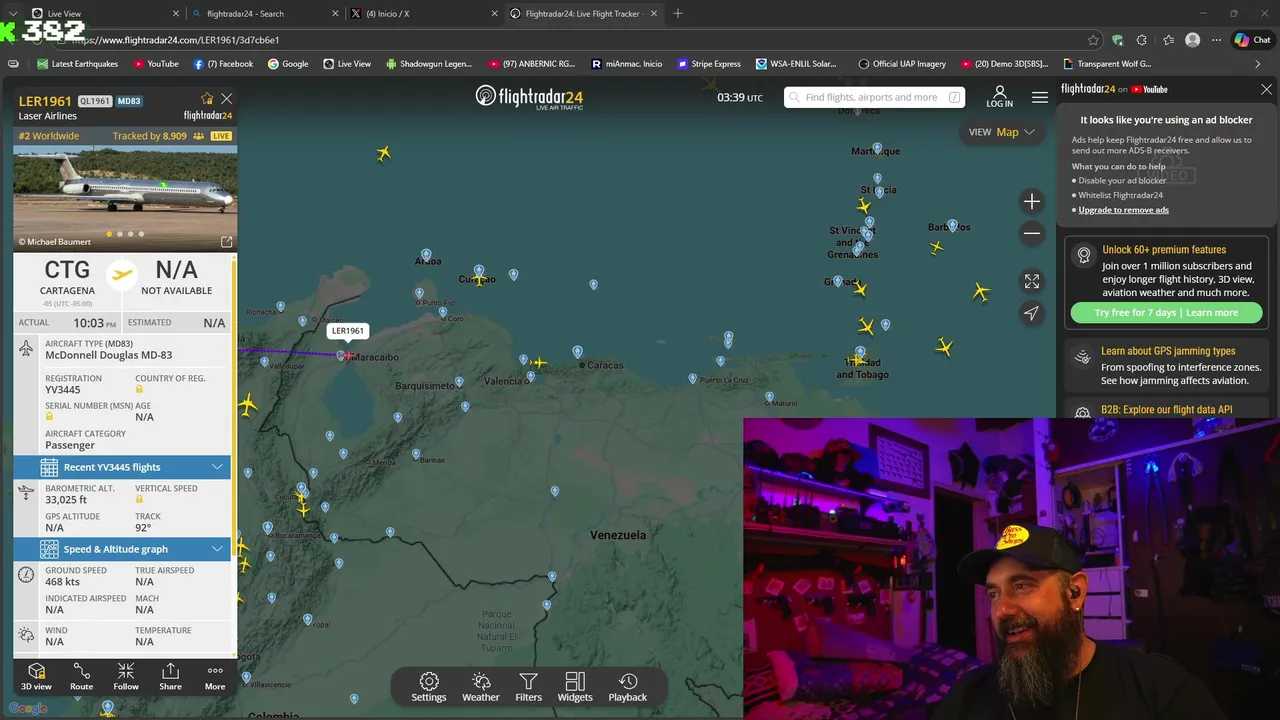Open map Settings
Viewport: 1280px width, 720px height.
coord(429,687)
